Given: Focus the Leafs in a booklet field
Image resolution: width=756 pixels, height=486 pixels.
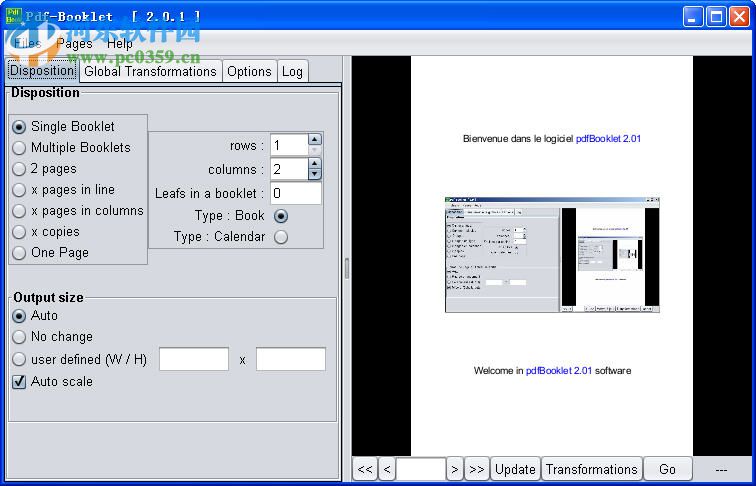Looking at the screenshot, I should [x=296, y=193].
